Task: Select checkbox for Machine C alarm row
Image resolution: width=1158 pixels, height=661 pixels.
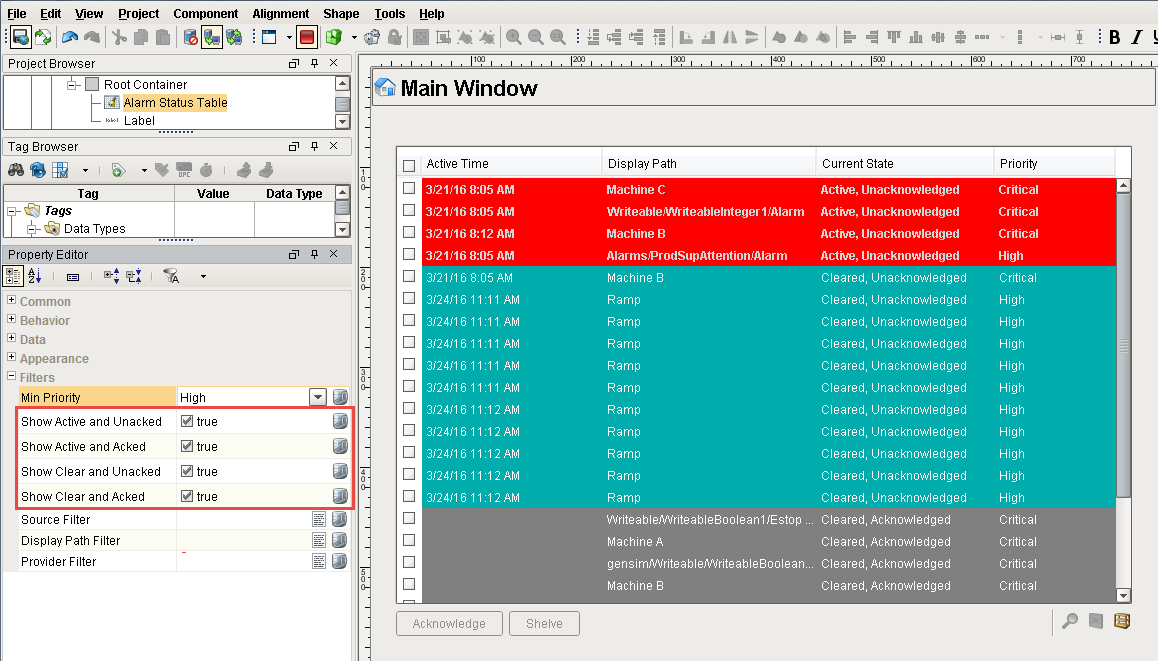Action: coord(409,189)
